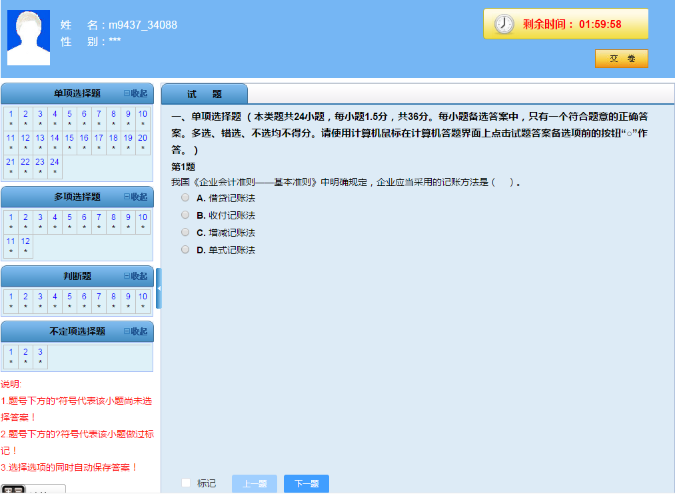This screenshot has width=675, height=500.
Task: Click the clock icon beside remaining time
Action: (503, 24)
